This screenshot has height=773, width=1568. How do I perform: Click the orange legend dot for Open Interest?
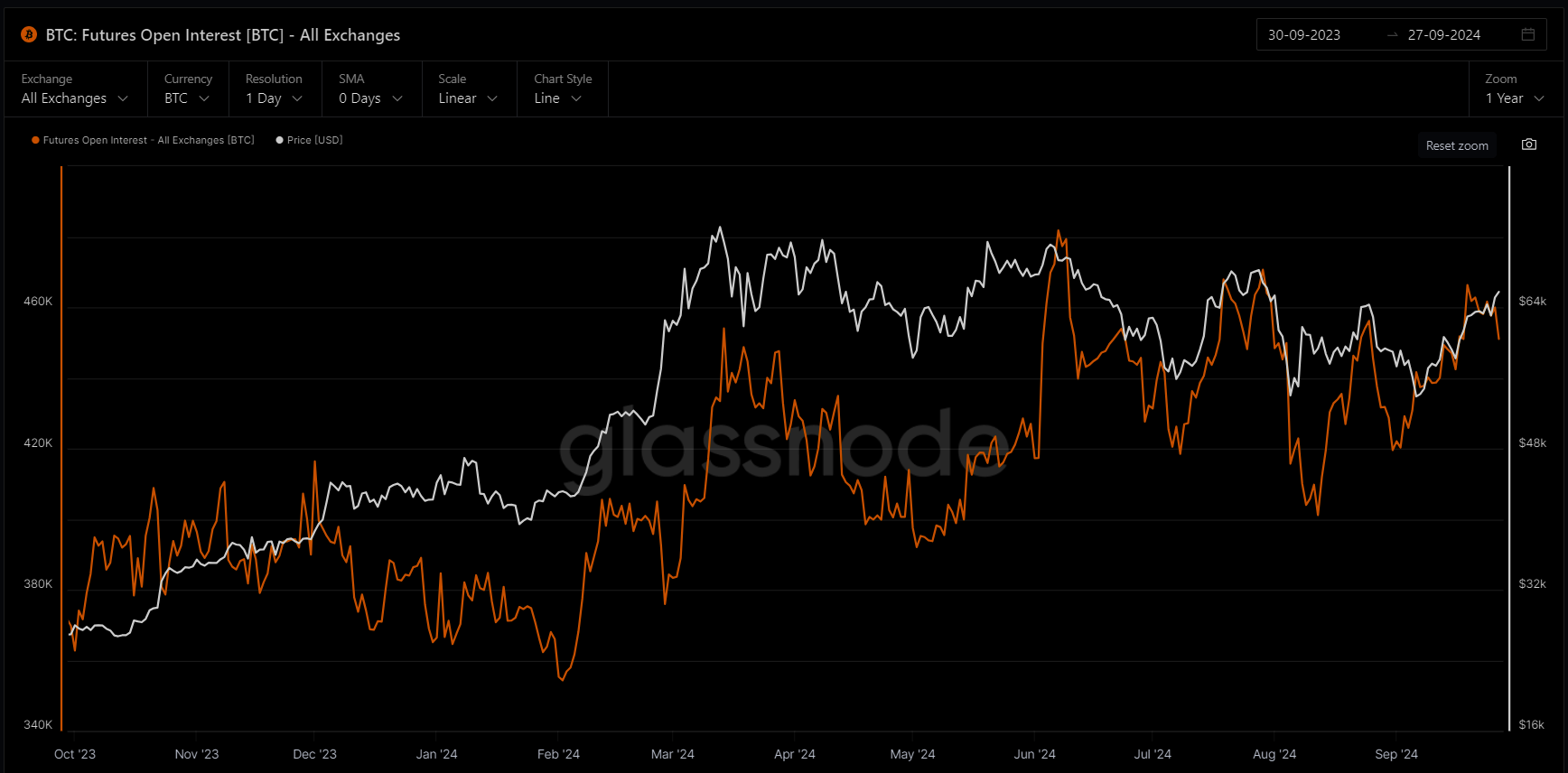[x=35, y=140]
